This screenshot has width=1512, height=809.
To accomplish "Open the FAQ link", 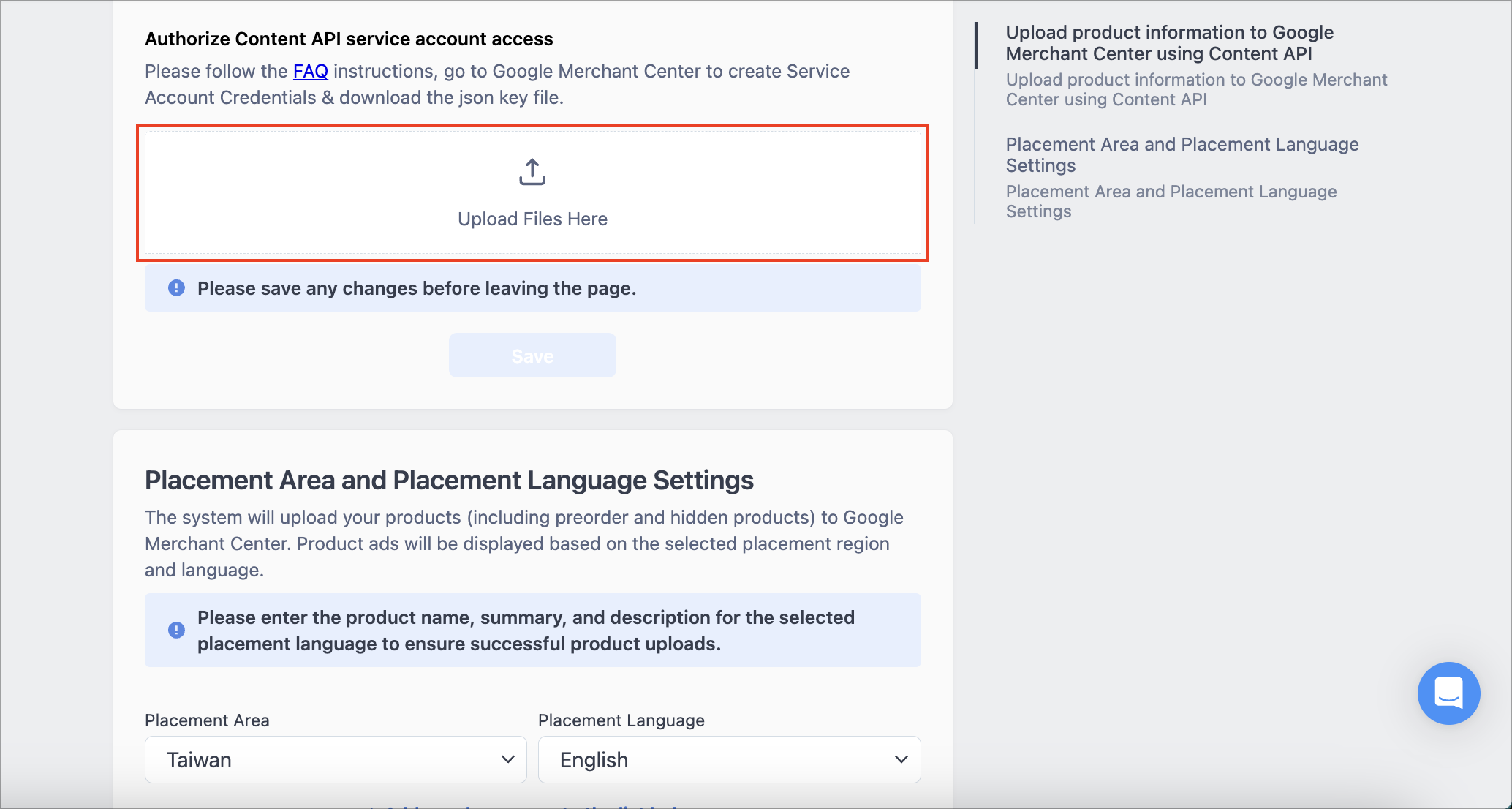I will (310, 71).
